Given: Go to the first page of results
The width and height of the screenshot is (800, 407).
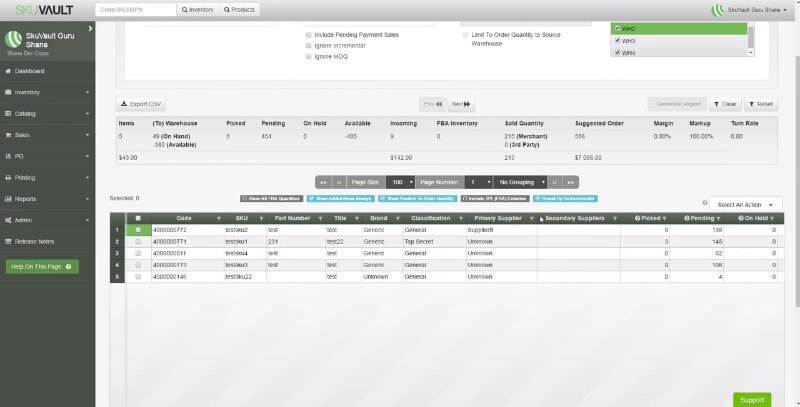Looking at the screenshot, I should (323, 182).
